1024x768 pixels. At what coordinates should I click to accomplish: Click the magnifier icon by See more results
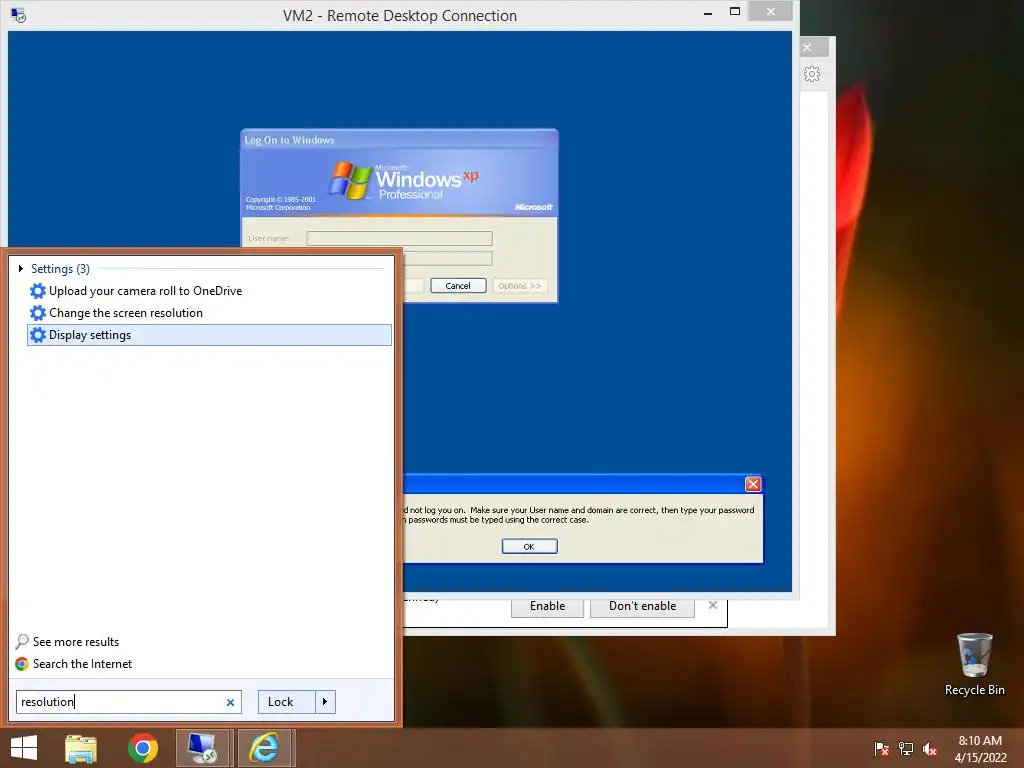(22, 641)
